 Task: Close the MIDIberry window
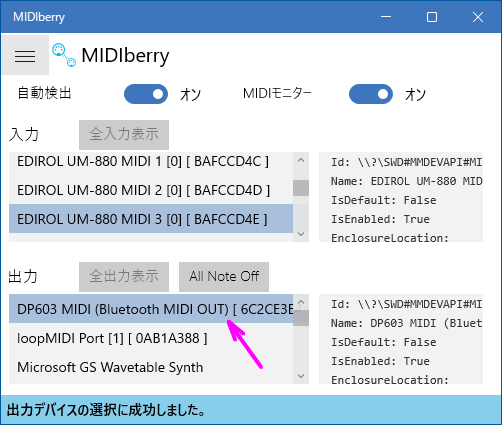click(478, 17)
